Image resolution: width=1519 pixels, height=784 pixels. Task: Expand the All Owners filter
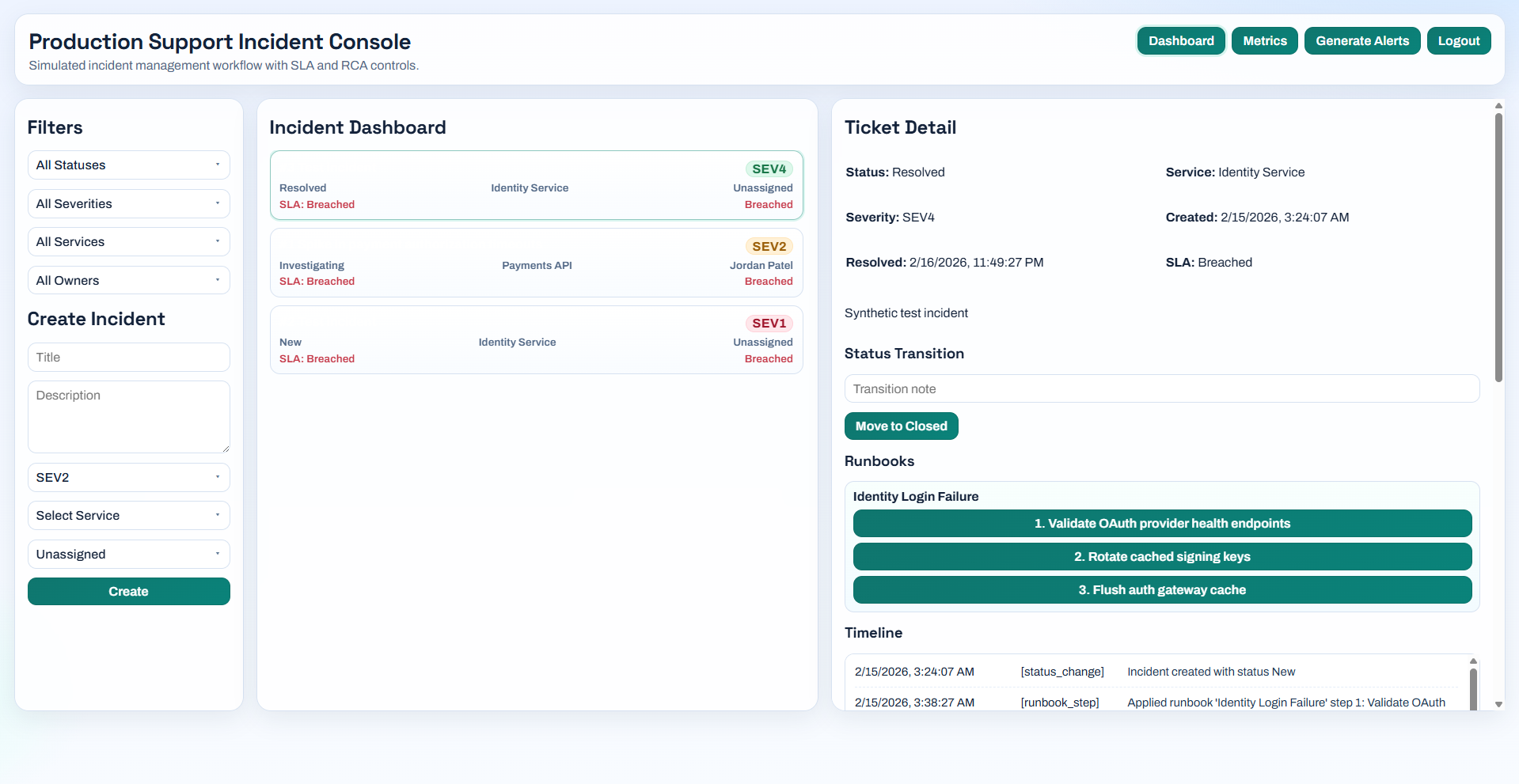[128, 280]
